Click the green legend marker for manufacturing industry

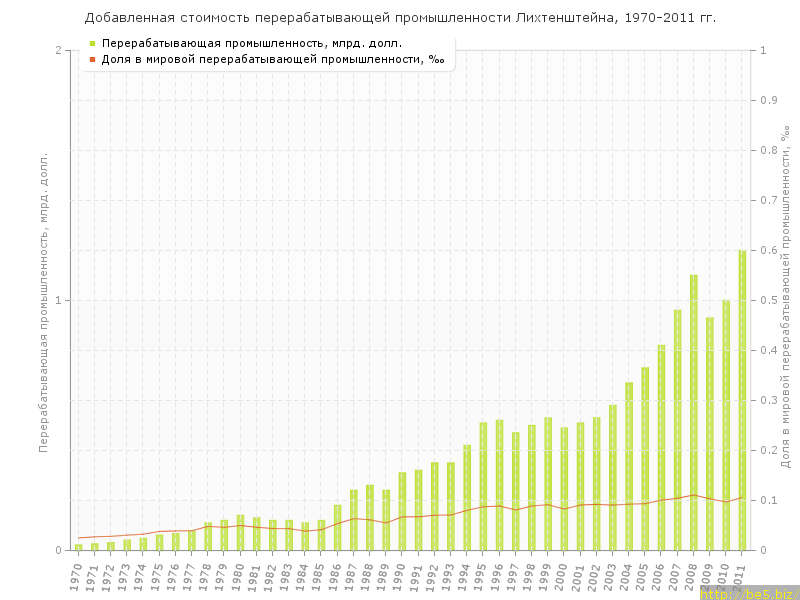coord(93,43)
